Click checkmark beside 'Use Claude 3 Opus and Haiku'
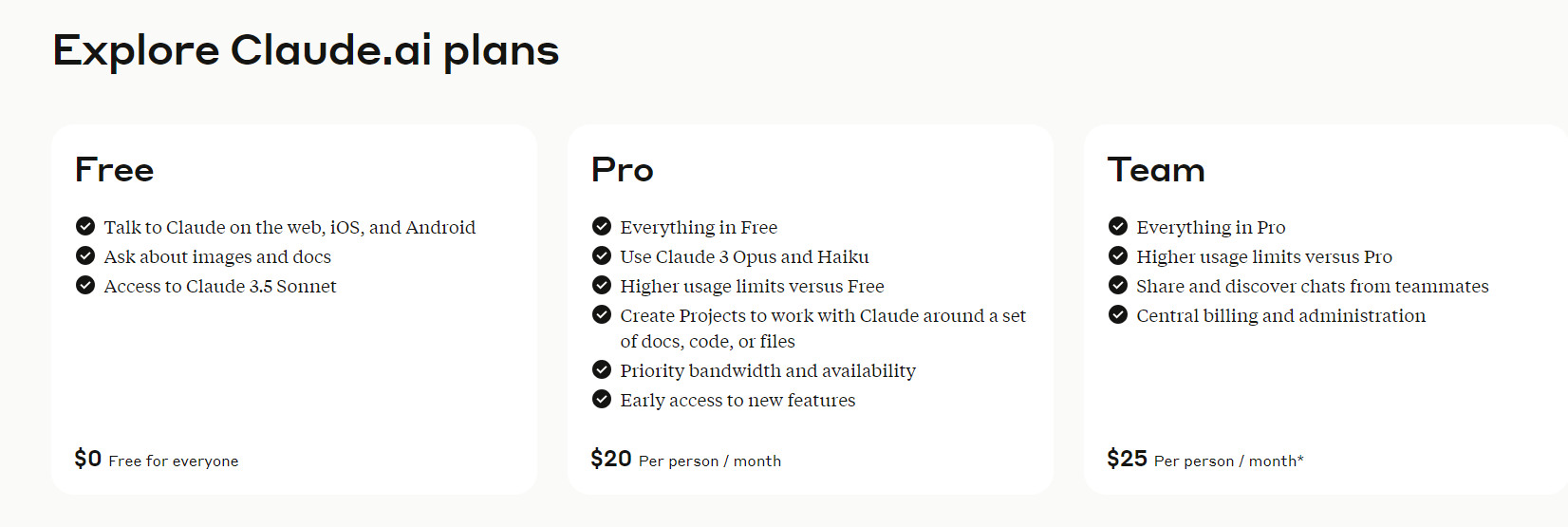The height and width of the screenshot is (527, 1568). [602, 255]
